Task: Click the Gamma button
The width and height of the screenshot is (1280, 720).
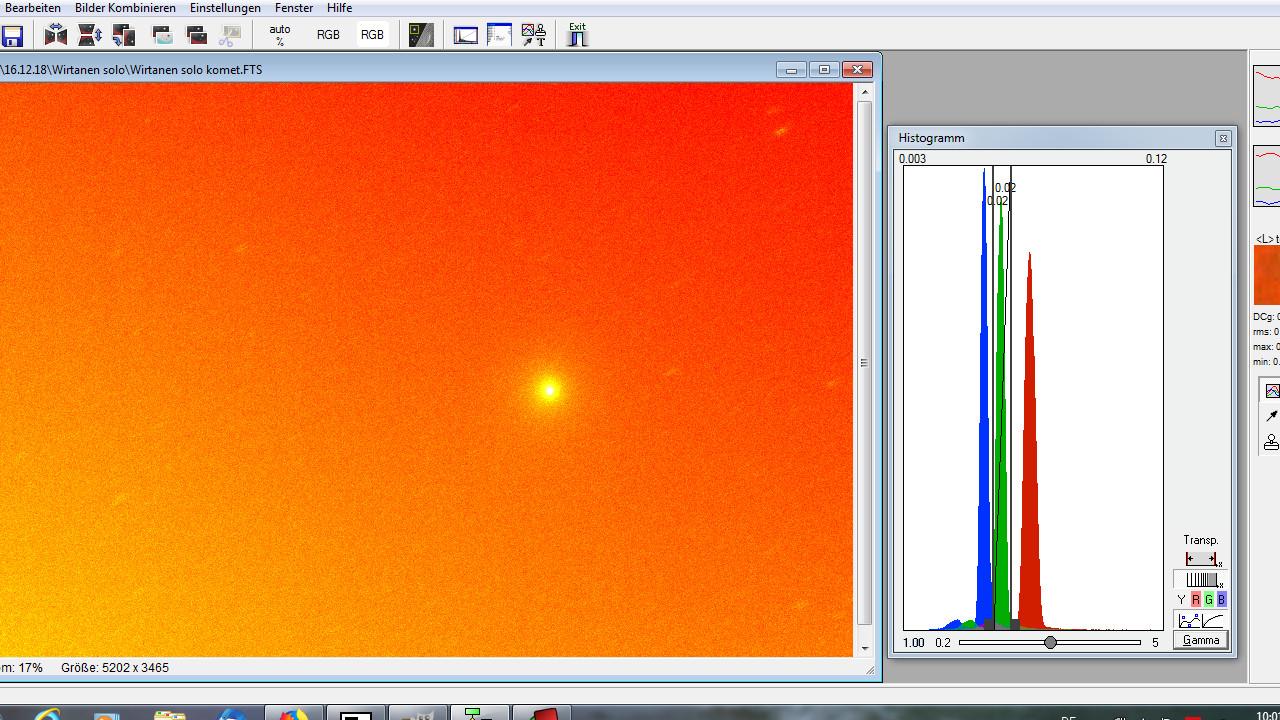Action: 1200,641
